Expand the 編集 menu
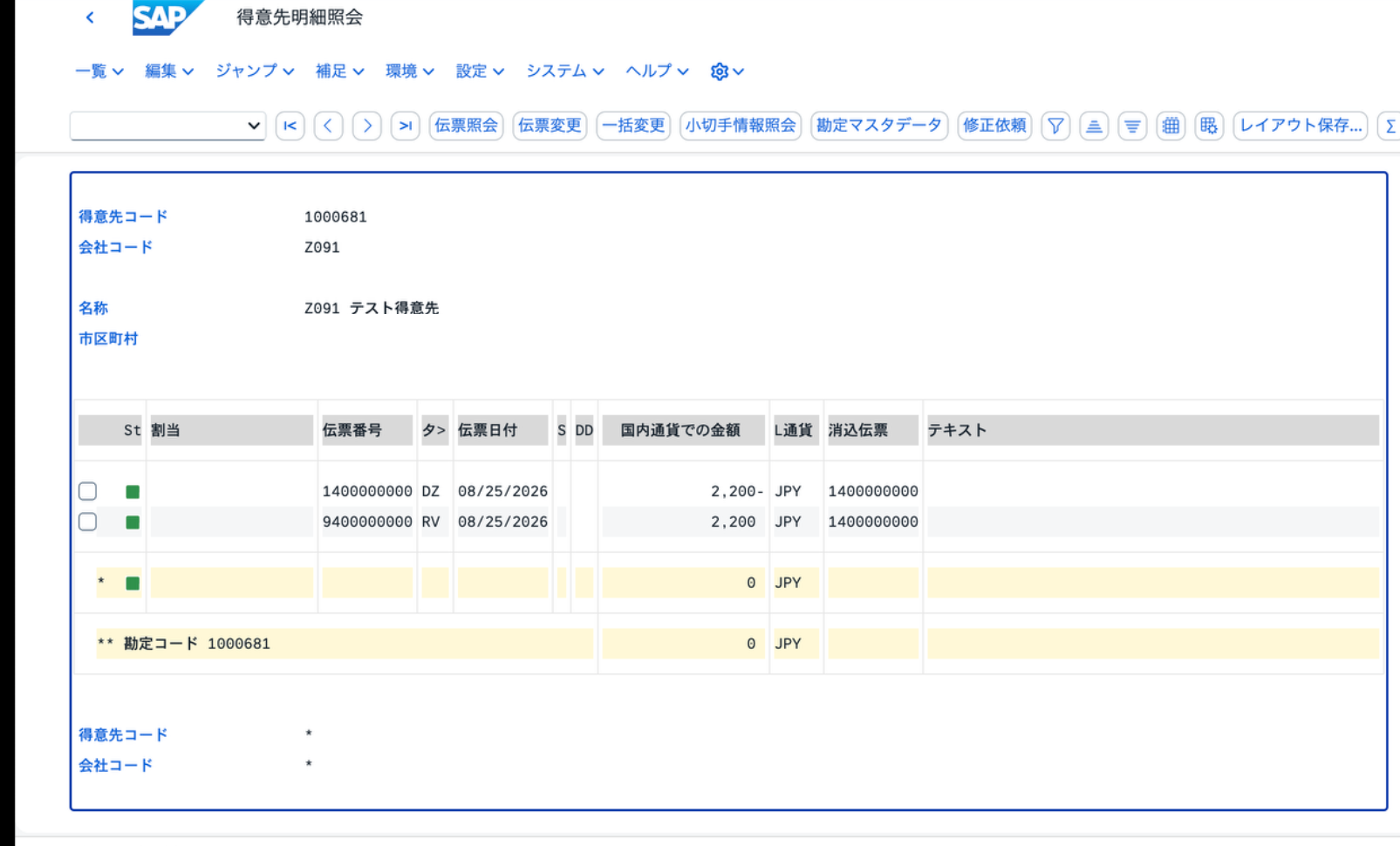The image size is (1400, 846). [168, 72]
